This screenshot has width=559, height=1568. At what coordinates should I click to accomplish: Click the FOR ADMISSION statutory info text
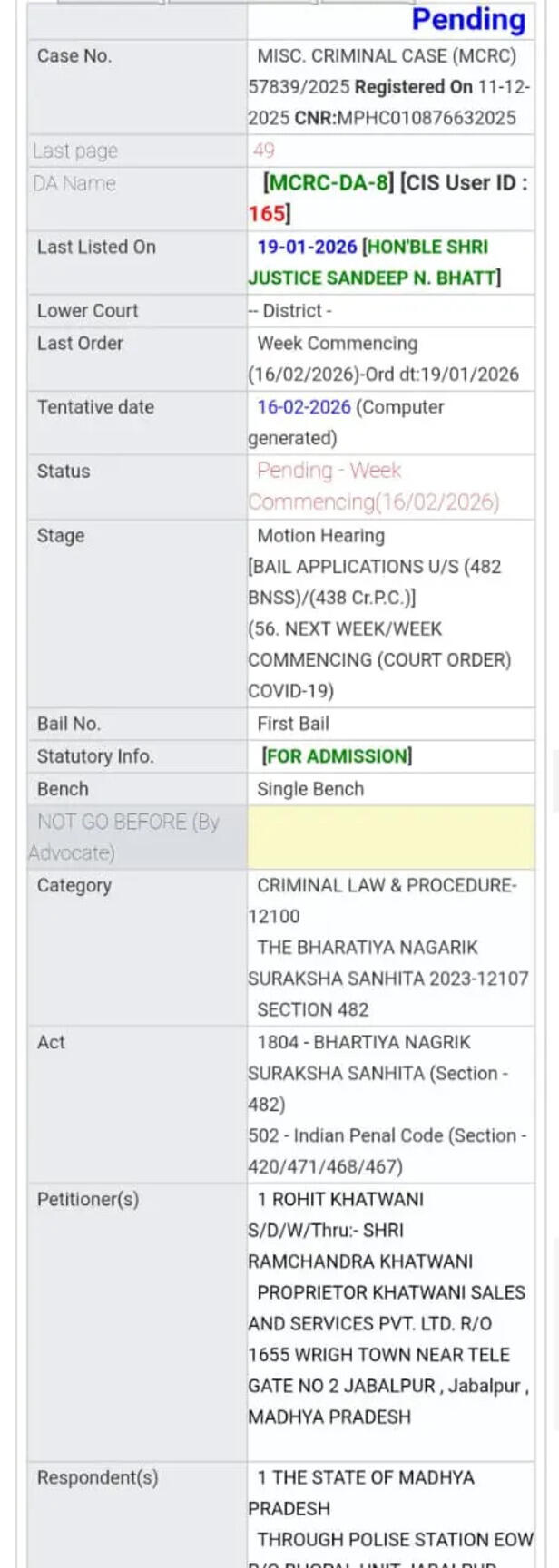pyautogui.click(x=336, y=756)
